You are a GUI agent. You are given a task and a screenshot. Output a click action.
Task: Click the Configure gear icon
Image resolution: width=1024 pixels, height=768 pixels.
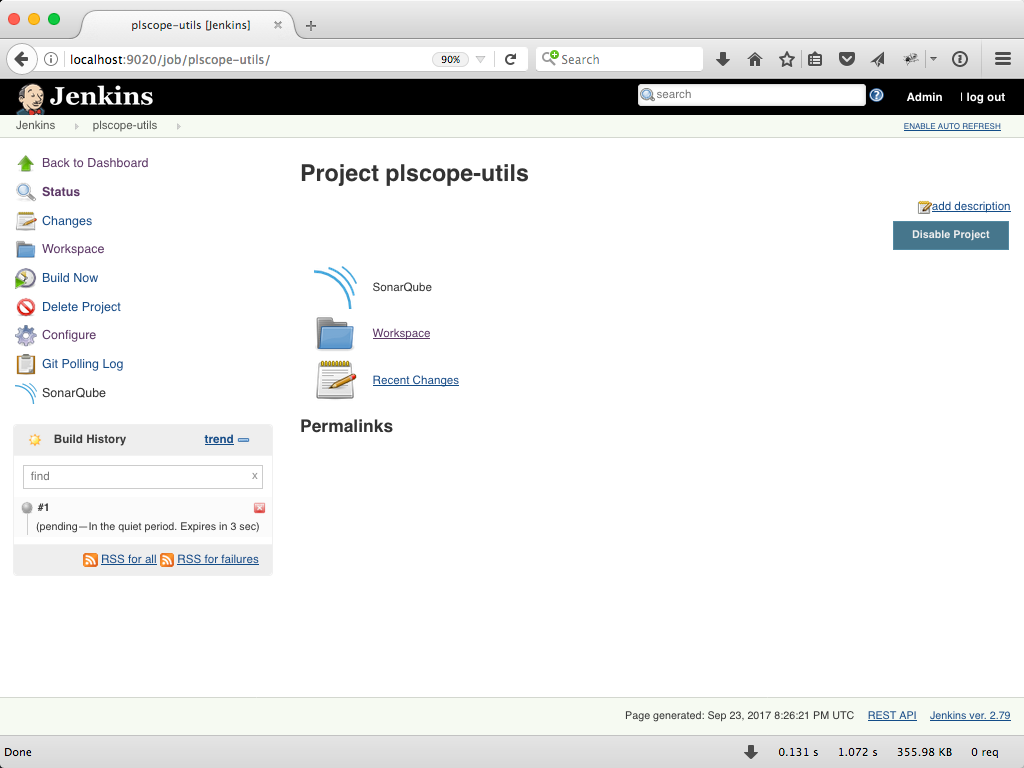click(25, 335)
